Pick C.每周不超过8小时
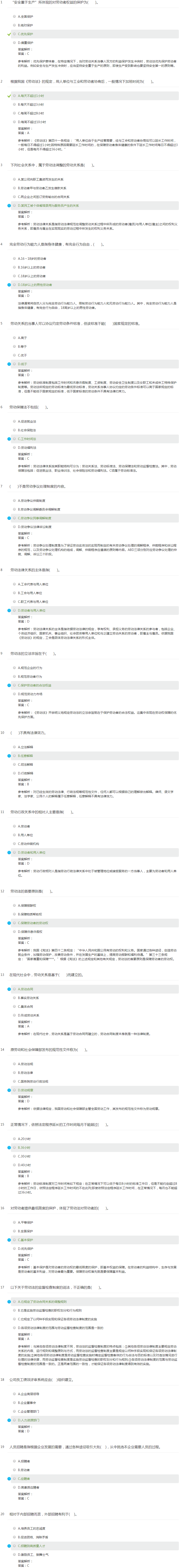 click(x=31, y=113)
